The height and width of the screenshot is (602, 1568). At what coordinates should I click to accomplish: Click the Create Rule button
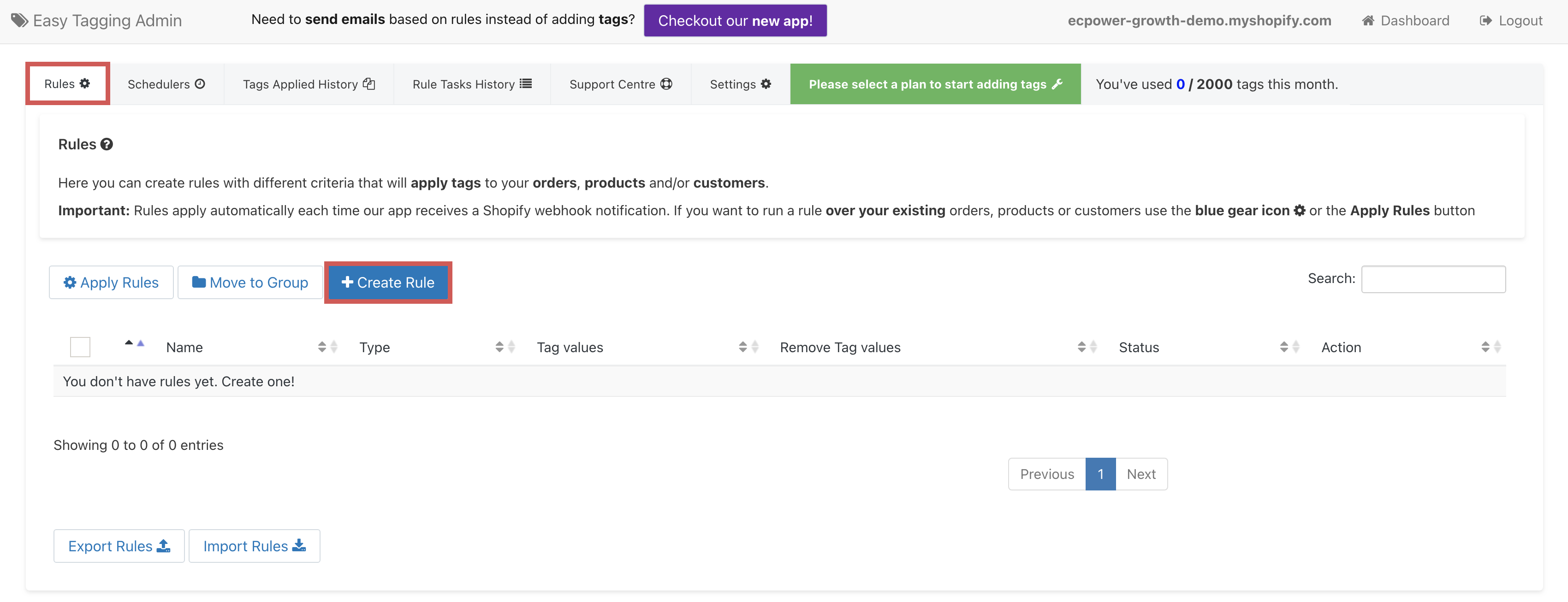click(x=388, y=283)
